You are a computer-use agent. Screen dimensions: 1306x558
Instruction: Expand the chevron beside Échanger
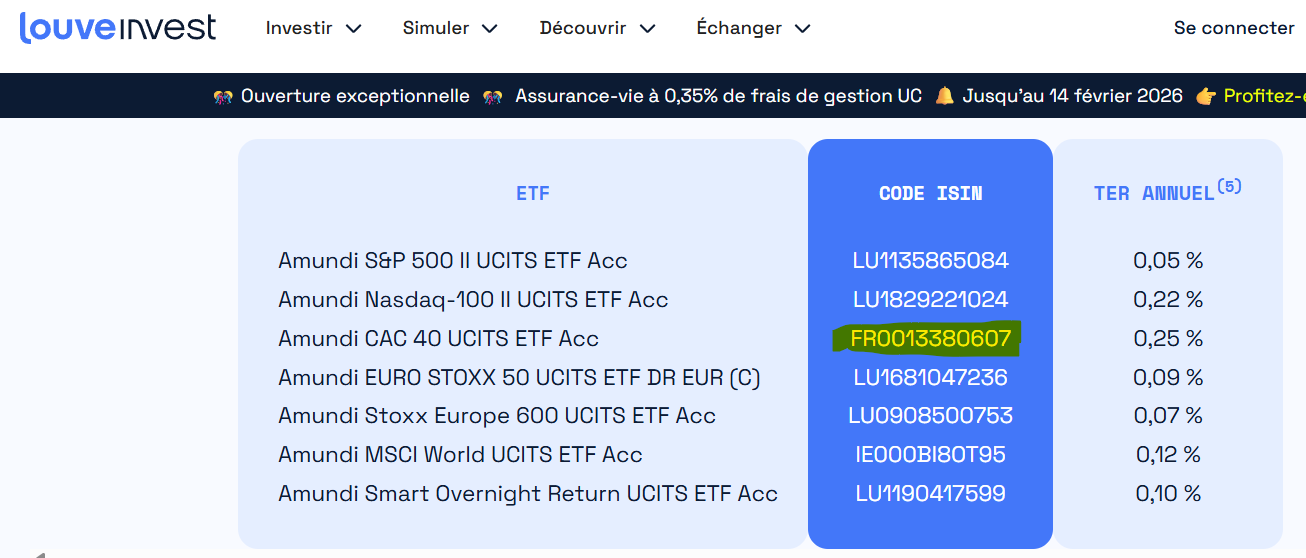click(x=802, y=29)
